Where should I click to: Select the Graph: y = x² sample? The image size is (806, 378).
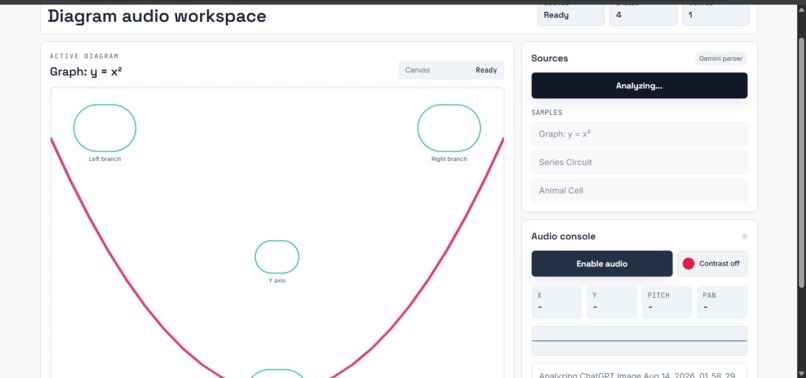pyautogui.click(x=639, y=134)
